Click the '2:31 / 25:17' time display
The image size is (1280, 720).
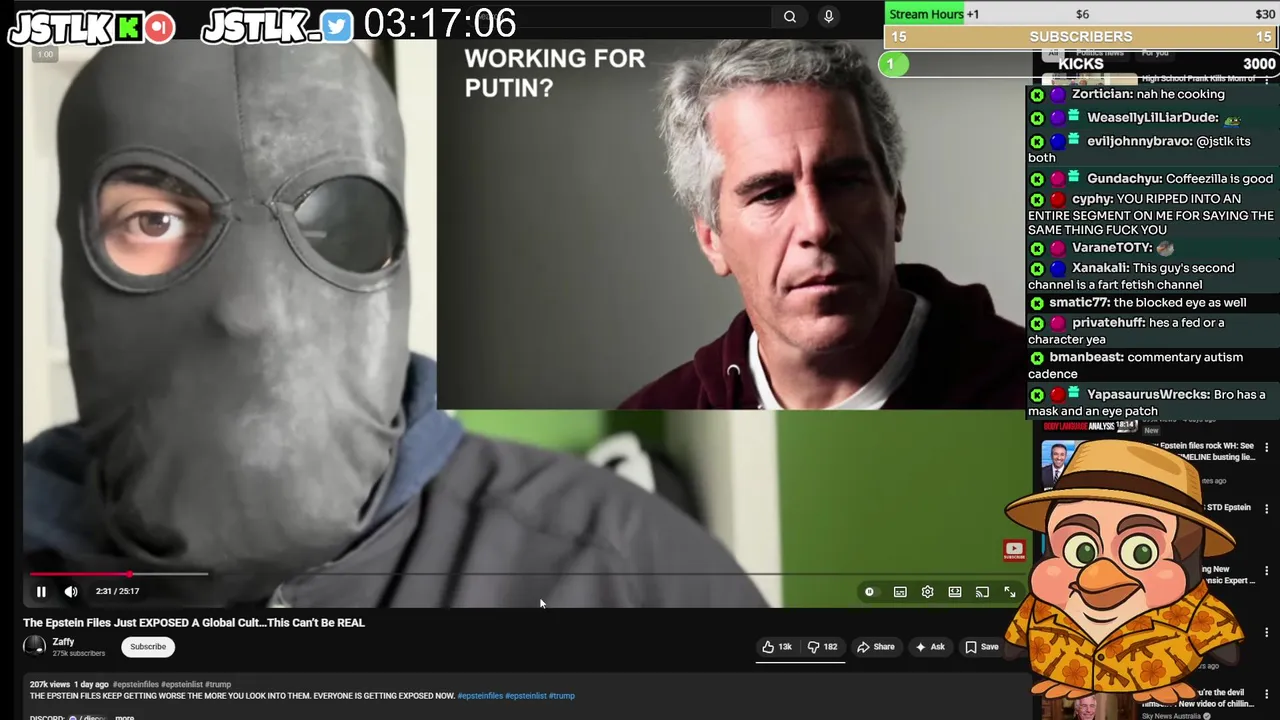pos(117,592)
